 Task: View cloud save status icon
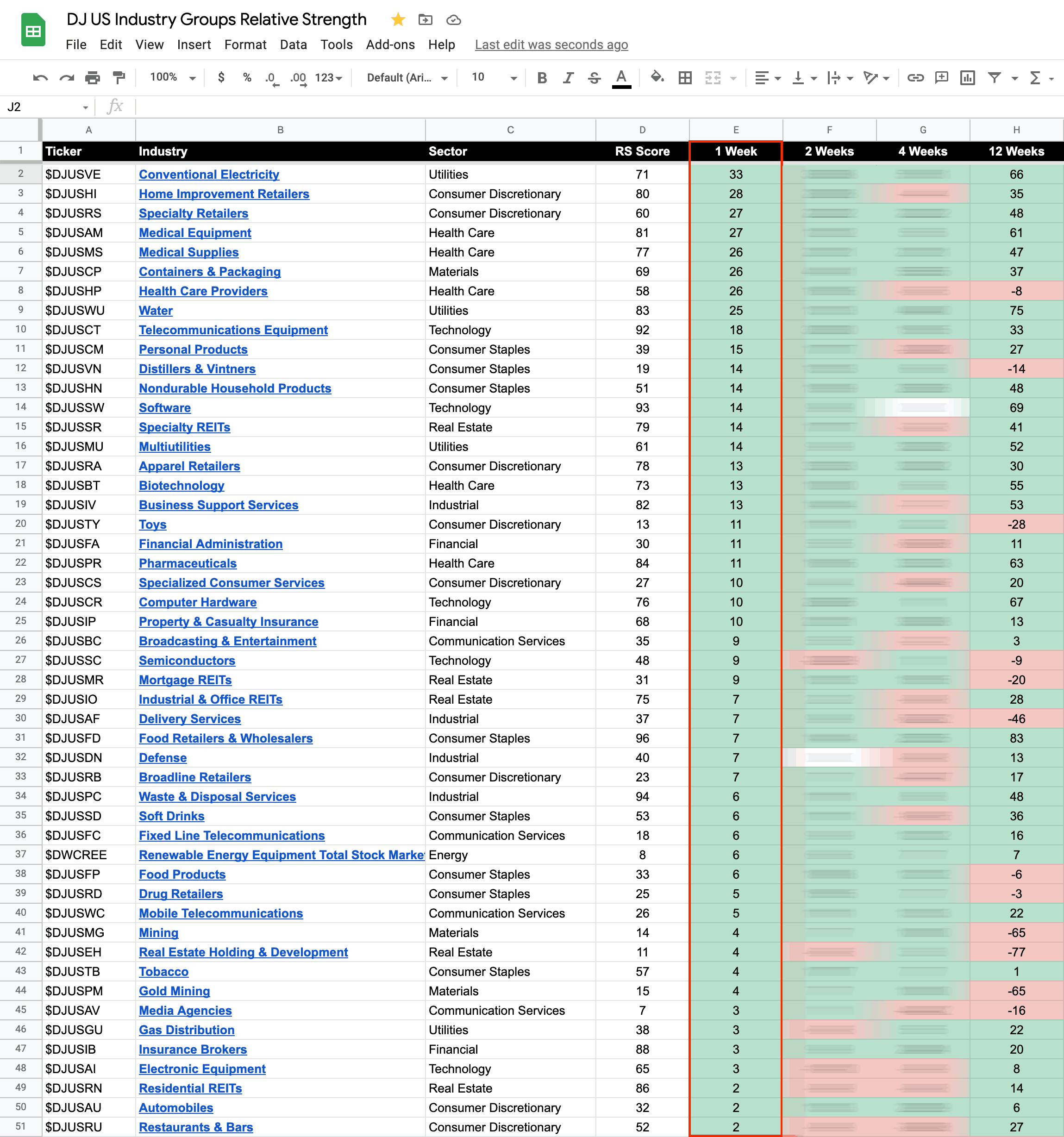[454, 20]
